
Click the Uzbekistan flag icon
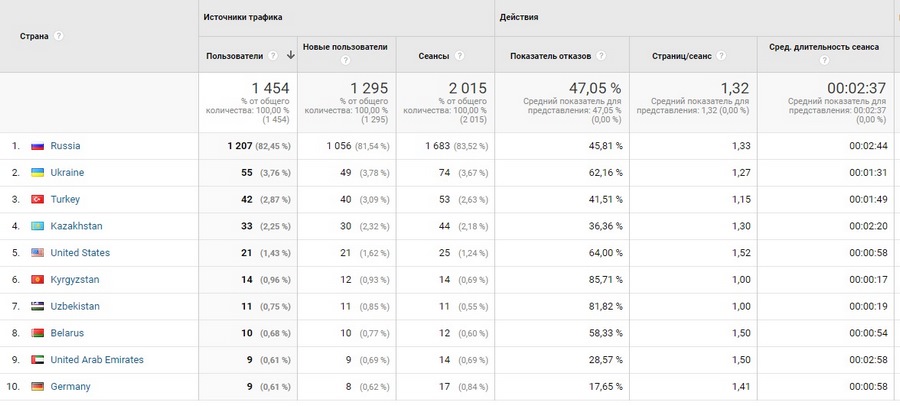coord(37,306)
